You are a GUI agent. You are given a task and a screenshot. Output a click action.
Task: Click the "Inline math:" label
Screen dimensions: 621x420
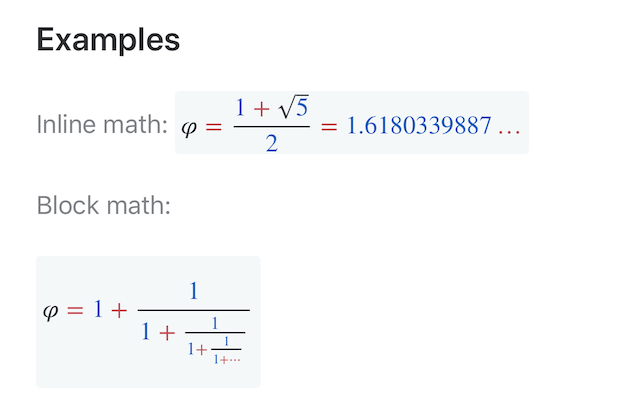click(x=101, y=126)
